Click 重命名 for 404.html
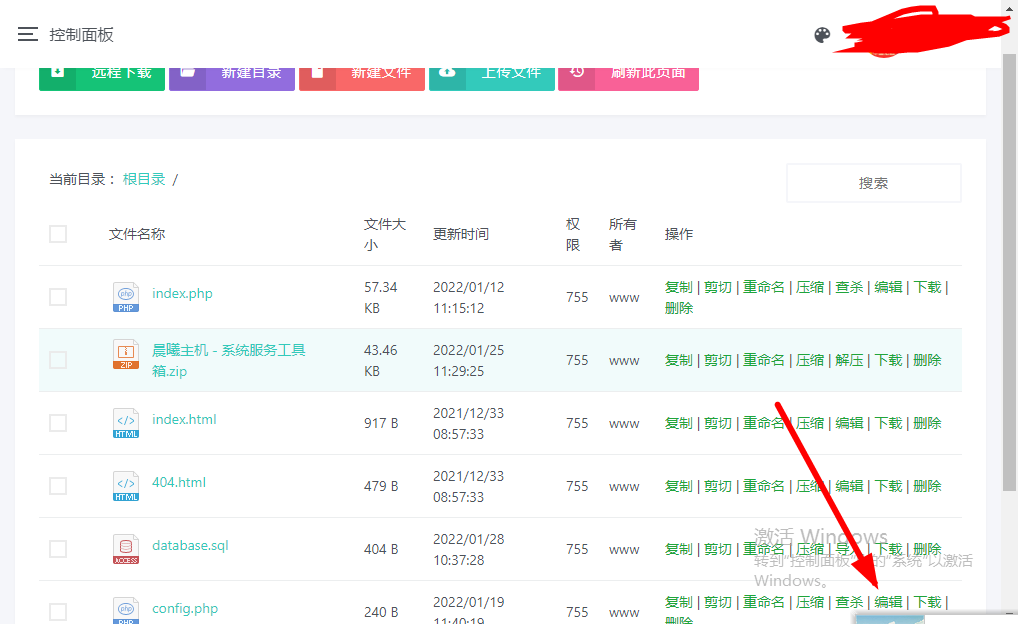The image size is (1018, 624). coord(764,486)
